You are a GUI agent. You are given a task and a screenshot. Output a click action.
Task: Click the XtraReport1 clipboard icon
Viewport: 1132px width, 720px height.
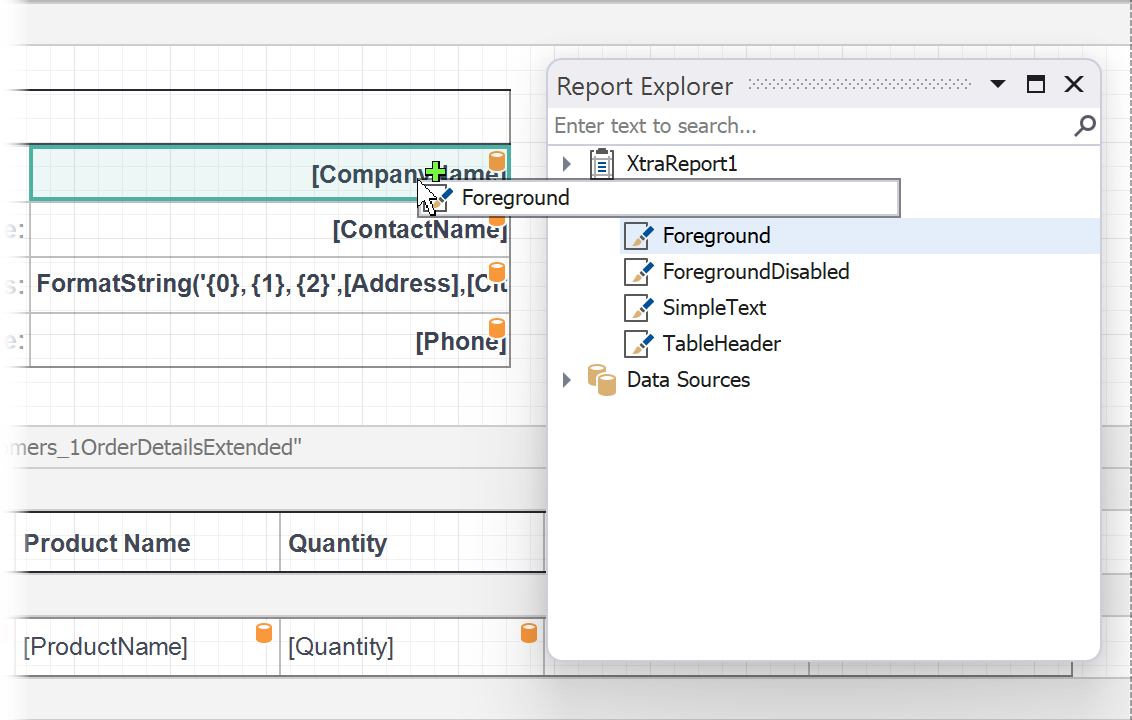coord(602,164)
